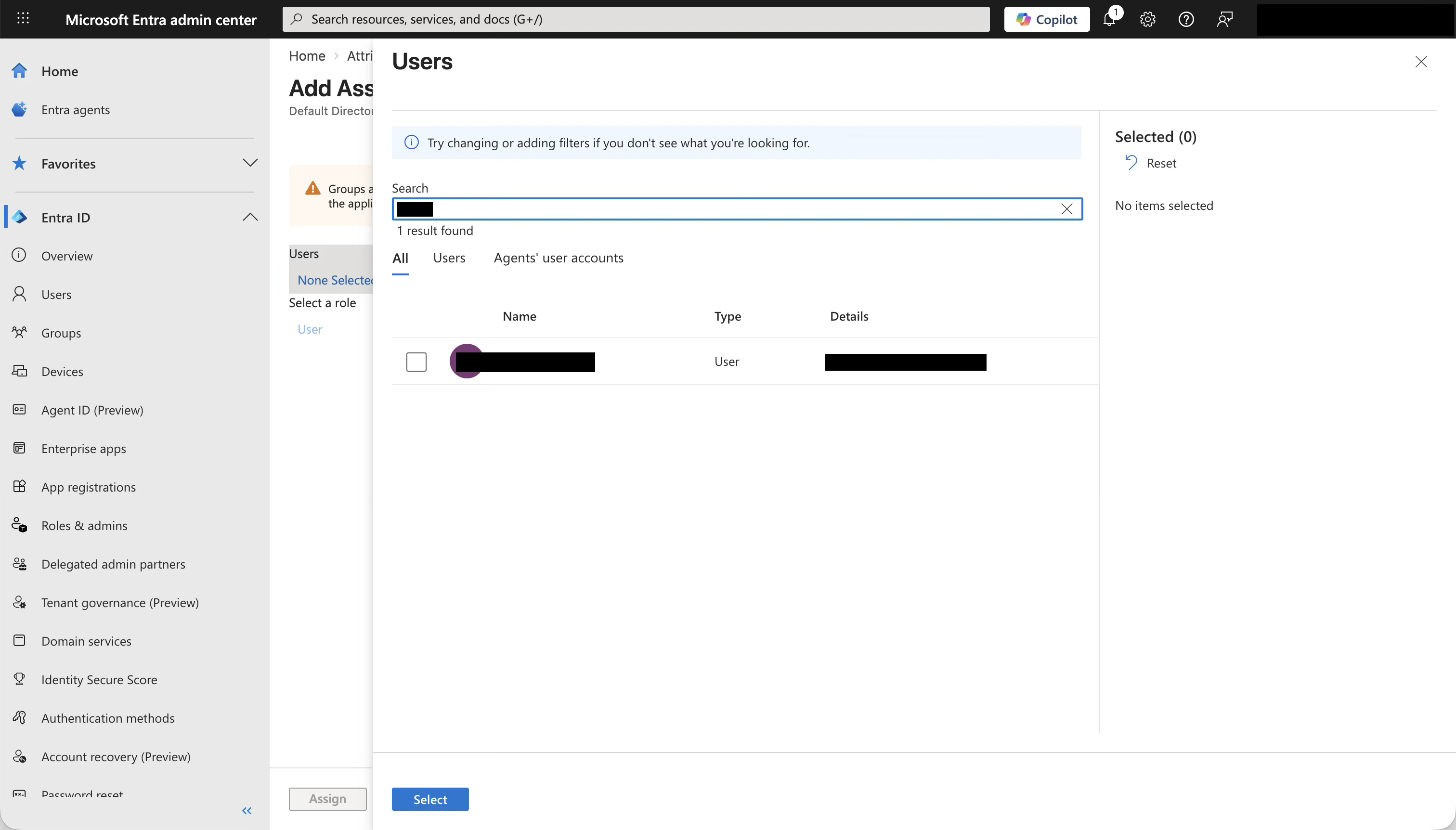The image size is (1456, 830).
Task: Click the Entra ID diamond icon
Action: (19, 217)
